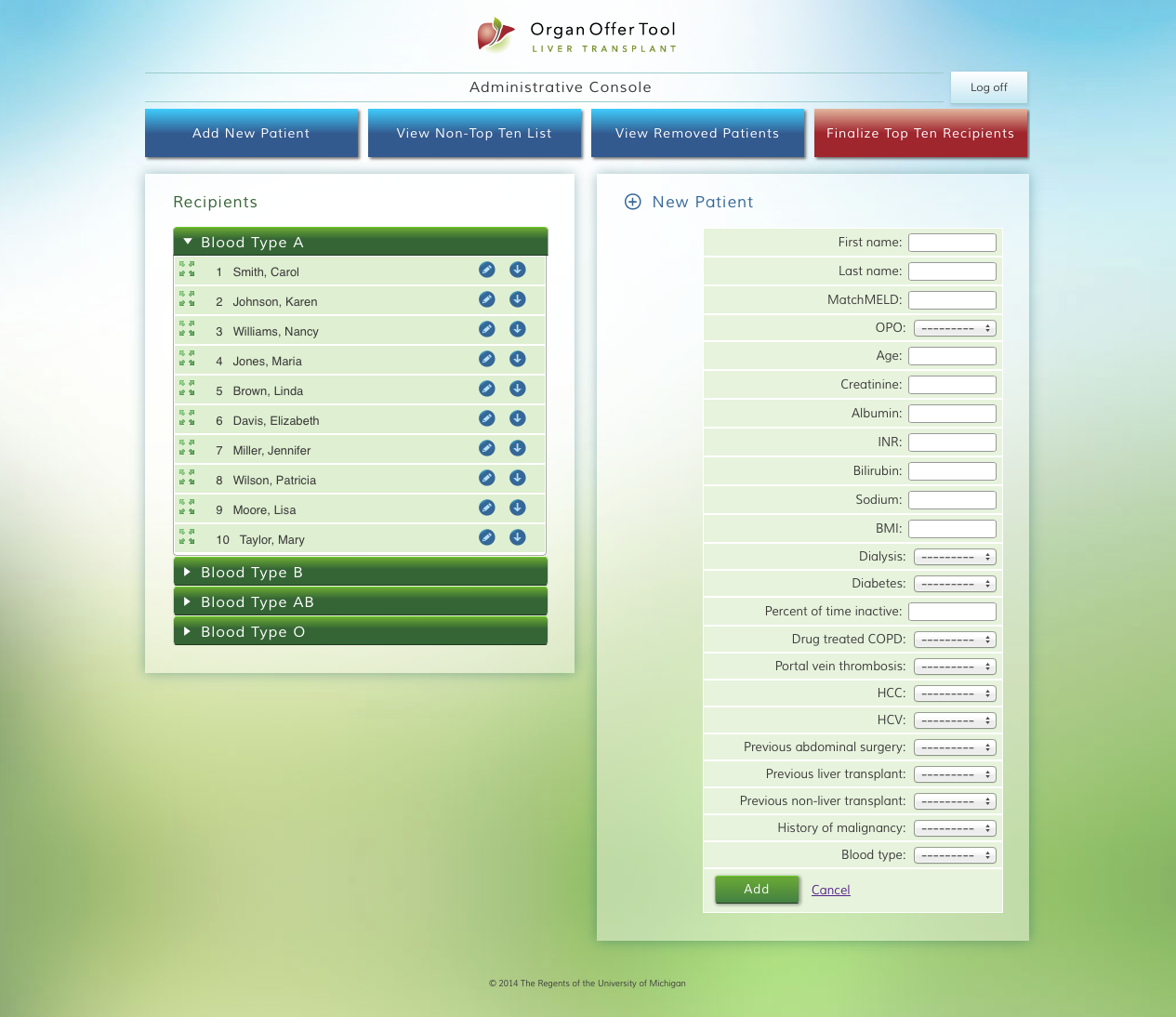The height and width of the screenshot is (1017, 1176).
Task: Click the edit pencil icon for Williams, Nancy
Action: point(486,329)
